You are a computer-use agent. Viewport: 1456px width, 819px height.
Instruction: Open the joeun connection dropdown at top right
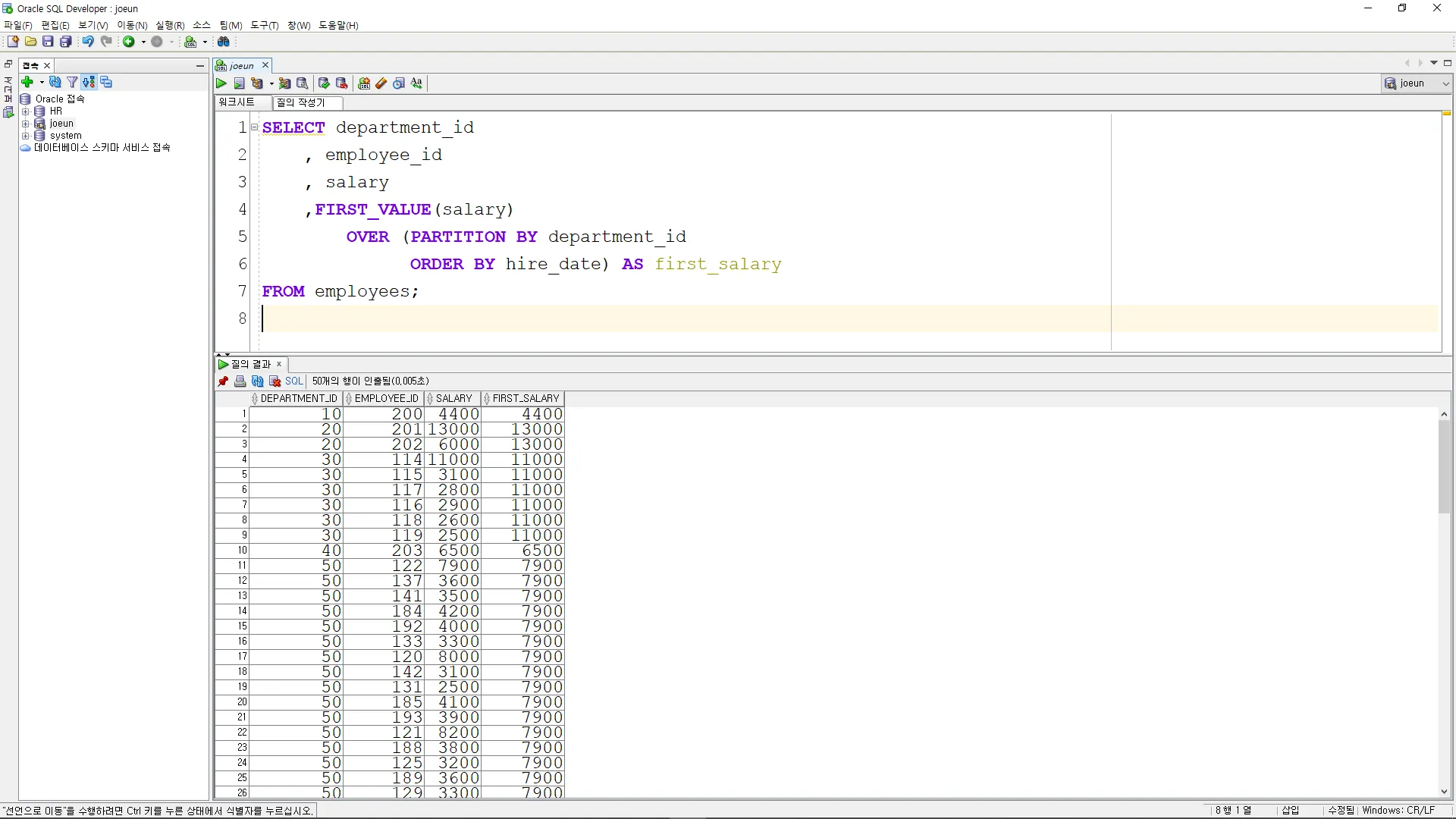click(x=1445, y=83)
